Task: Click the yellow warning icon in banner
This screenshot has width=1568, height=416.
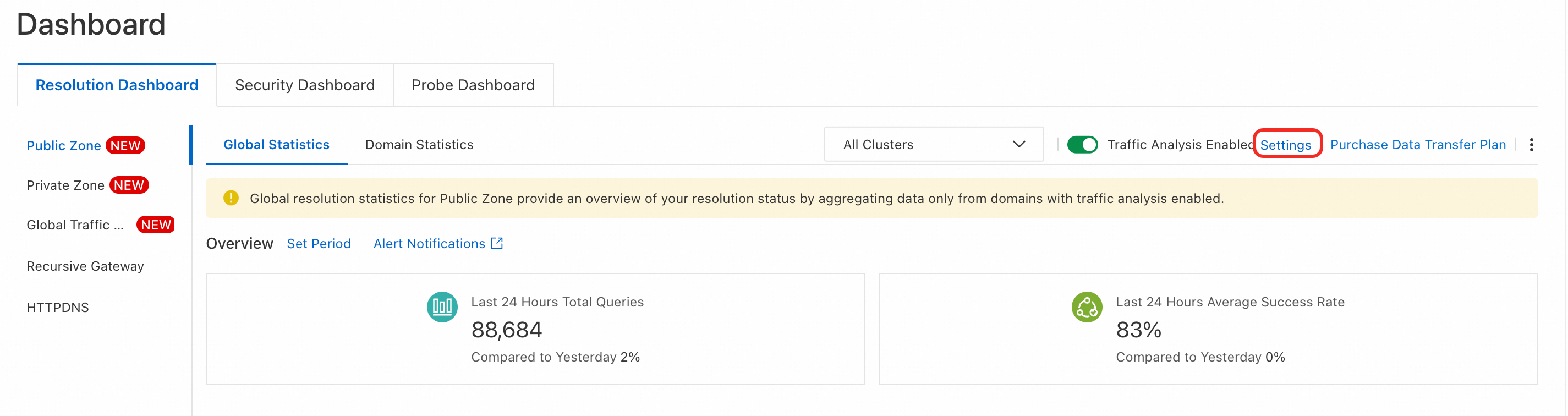Action: pos(231,198)
